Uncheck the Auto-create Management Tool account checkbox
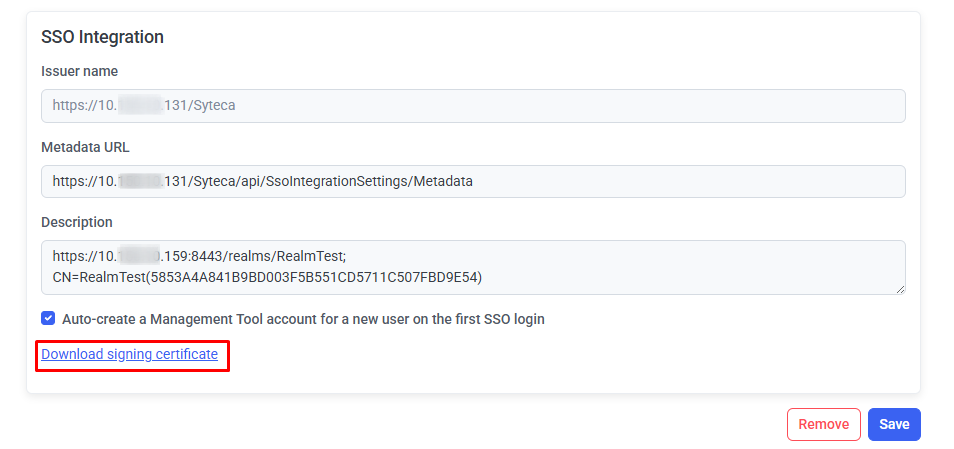The image size is (954, 449). 48,319
